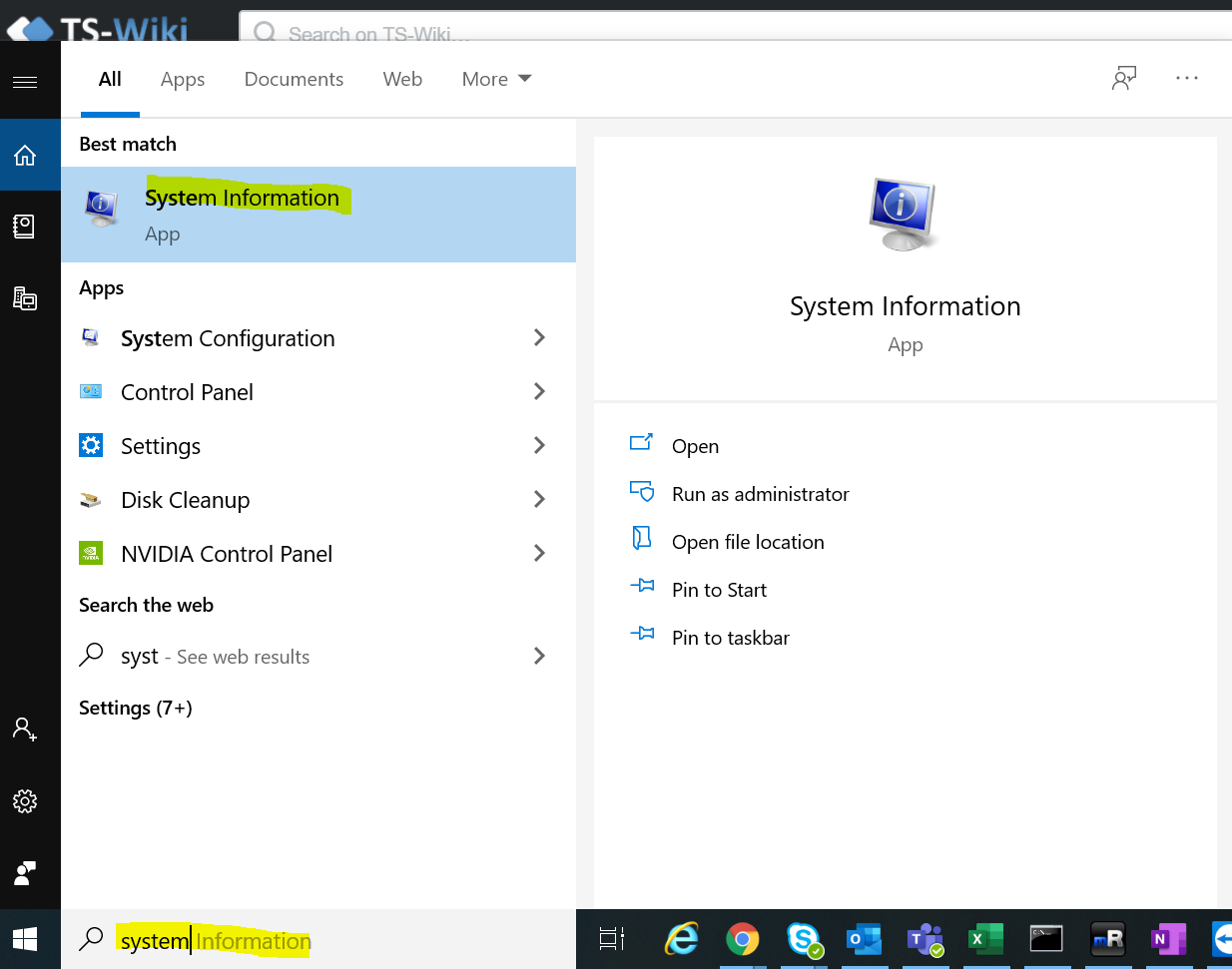The image size is (1232, 969).
Task: Click the Start menu settings gear icon
Action: tap(25, 801)
